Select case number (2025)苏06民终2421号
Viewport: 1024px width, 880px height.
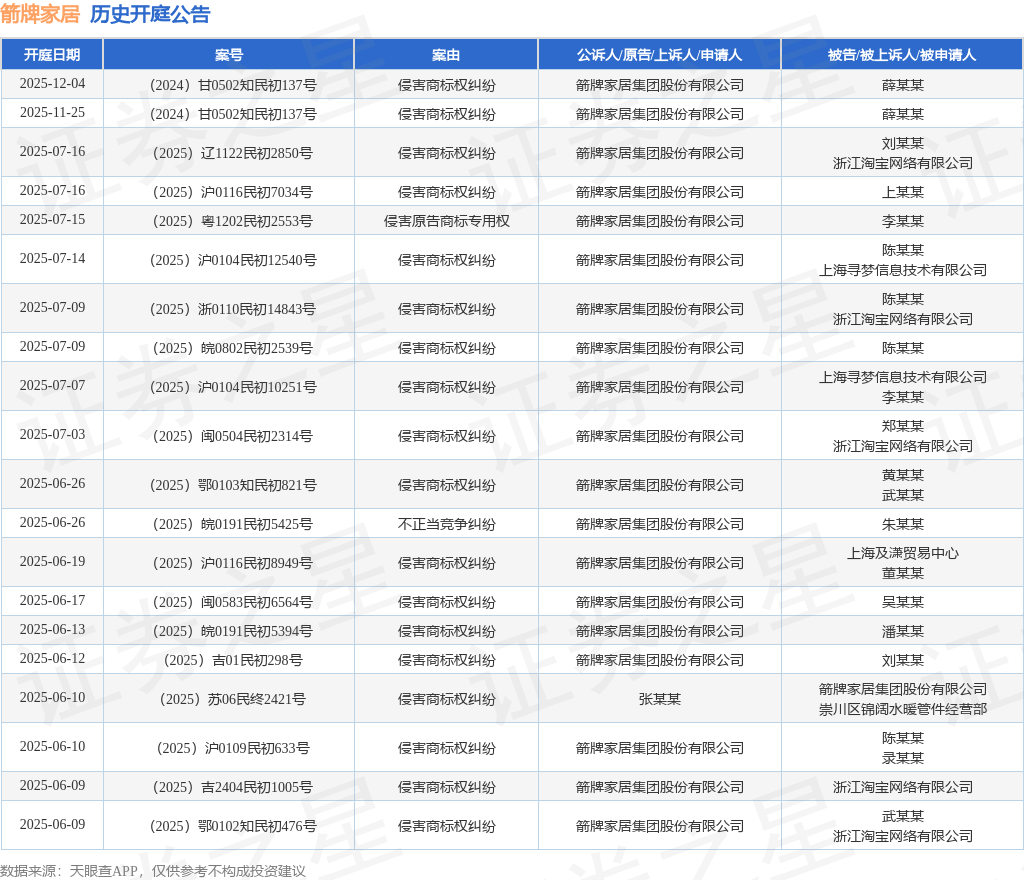point(232,699)
